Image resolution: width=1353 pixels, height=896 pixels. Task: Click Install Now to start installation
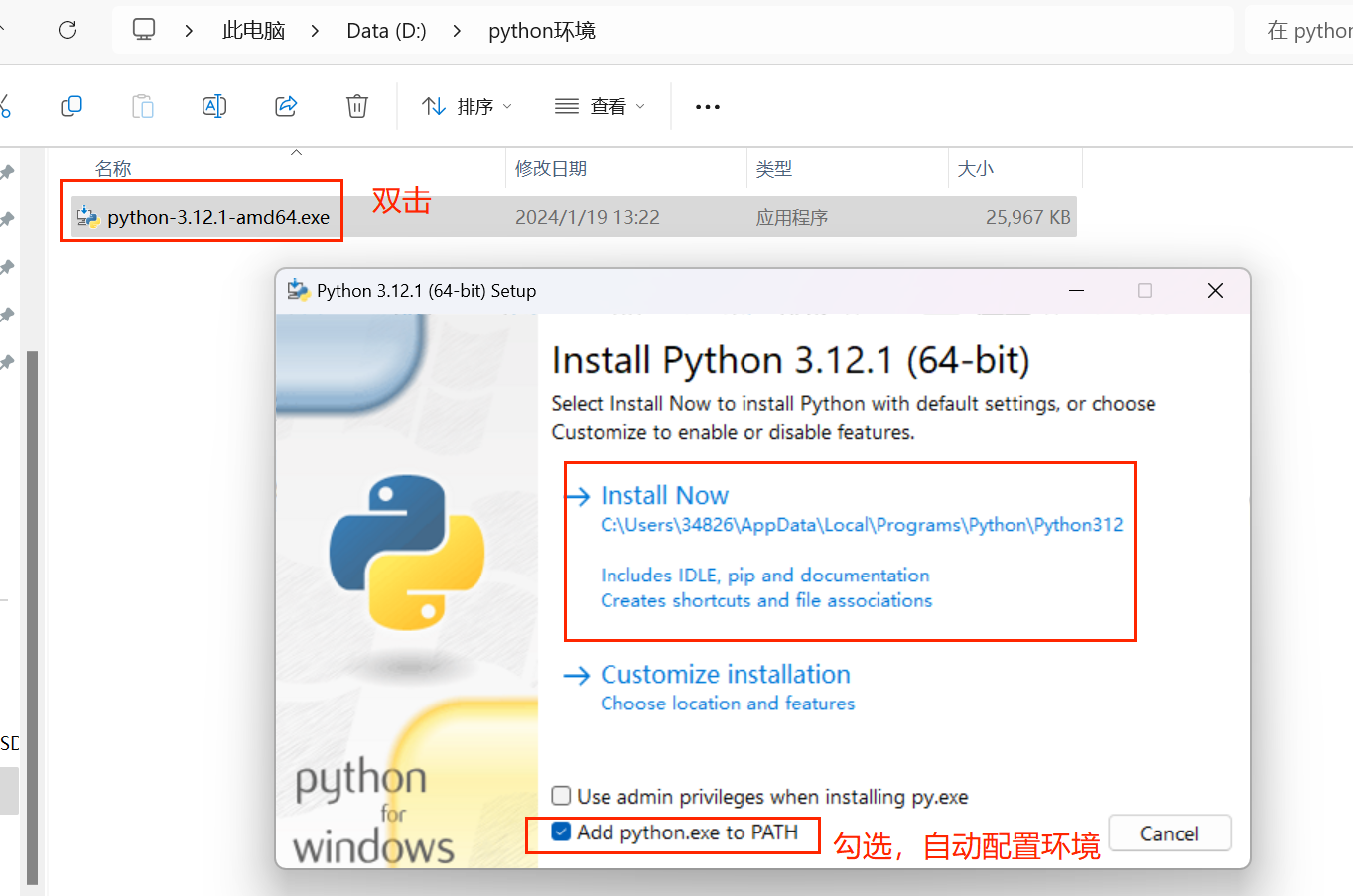click(664, 496)
